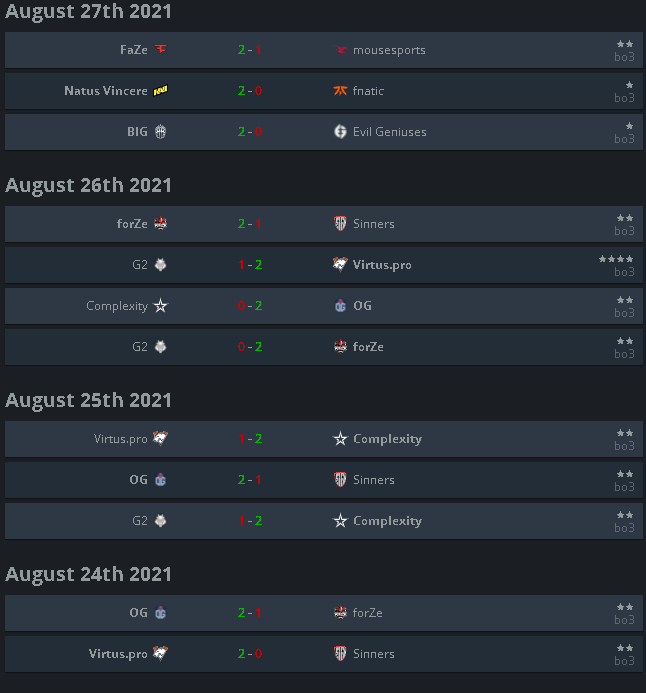Viewport: 646px width, 693px height.
Task: Select the Natus Vincere team name
Action: (x=106, y=91)
